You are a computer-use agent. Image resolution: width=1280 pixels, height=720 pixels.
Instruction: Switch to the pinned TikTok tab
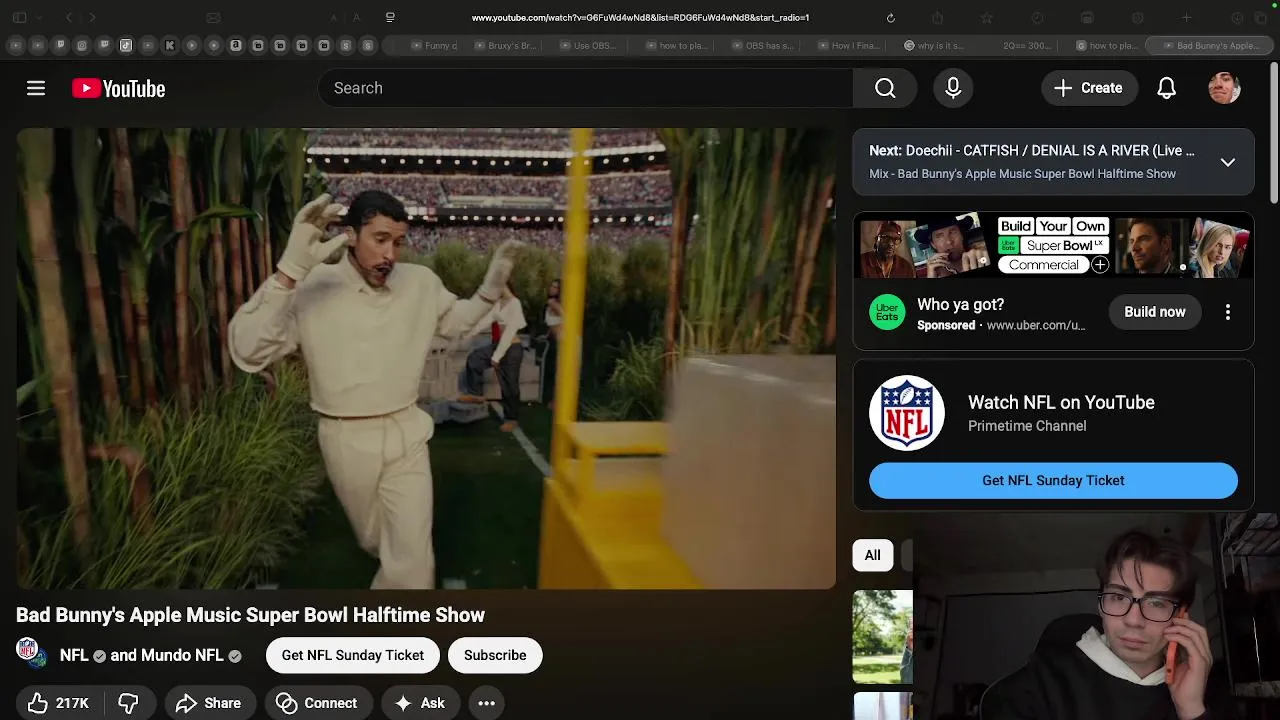125,45
